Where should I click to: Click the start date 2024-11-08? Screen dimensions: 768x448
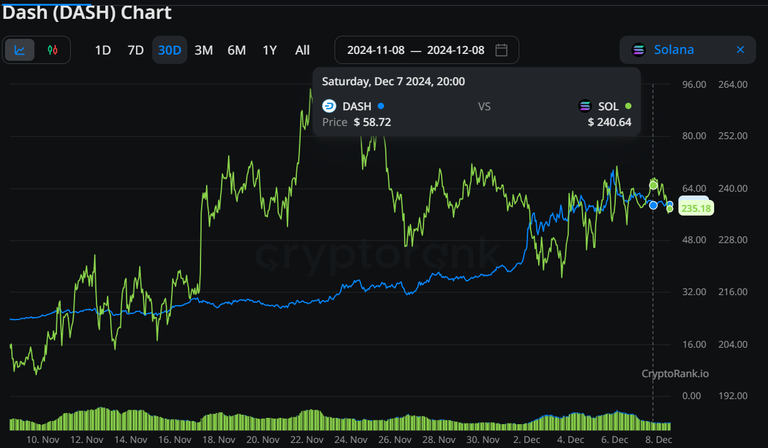(x=376, y=50)
